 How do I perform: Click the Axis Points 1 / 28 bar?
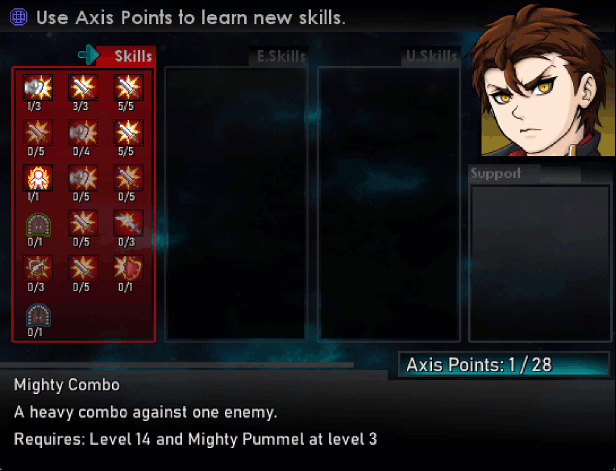coord(504,365)
